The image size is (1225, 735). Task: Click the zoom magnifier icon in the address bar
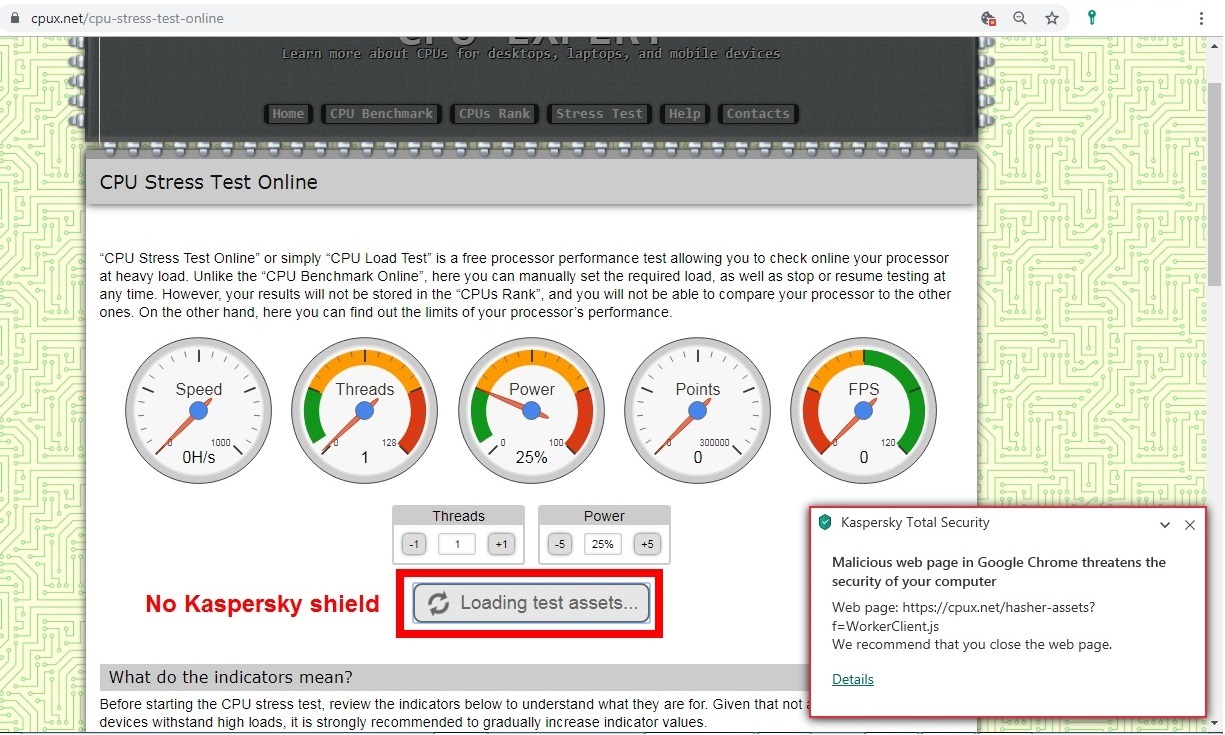(x=1020, y=18)
